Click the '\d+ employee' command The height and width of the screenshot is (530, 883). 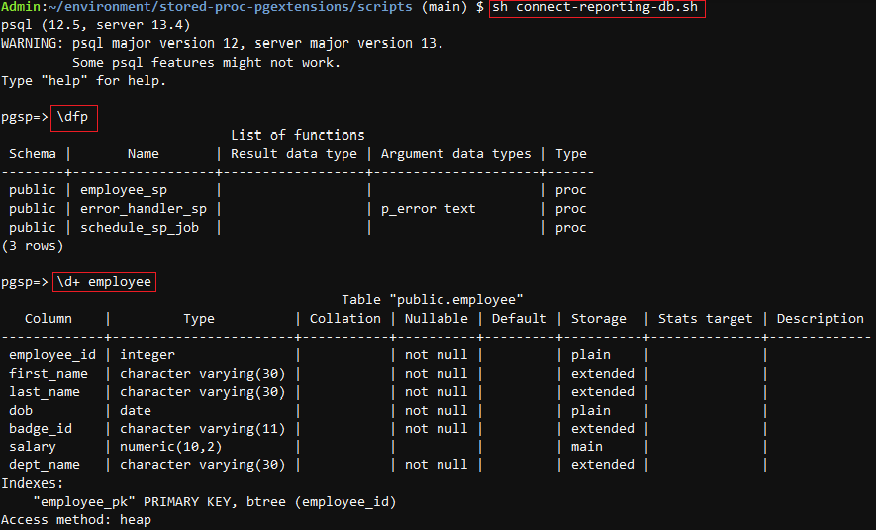coord(104,282)
